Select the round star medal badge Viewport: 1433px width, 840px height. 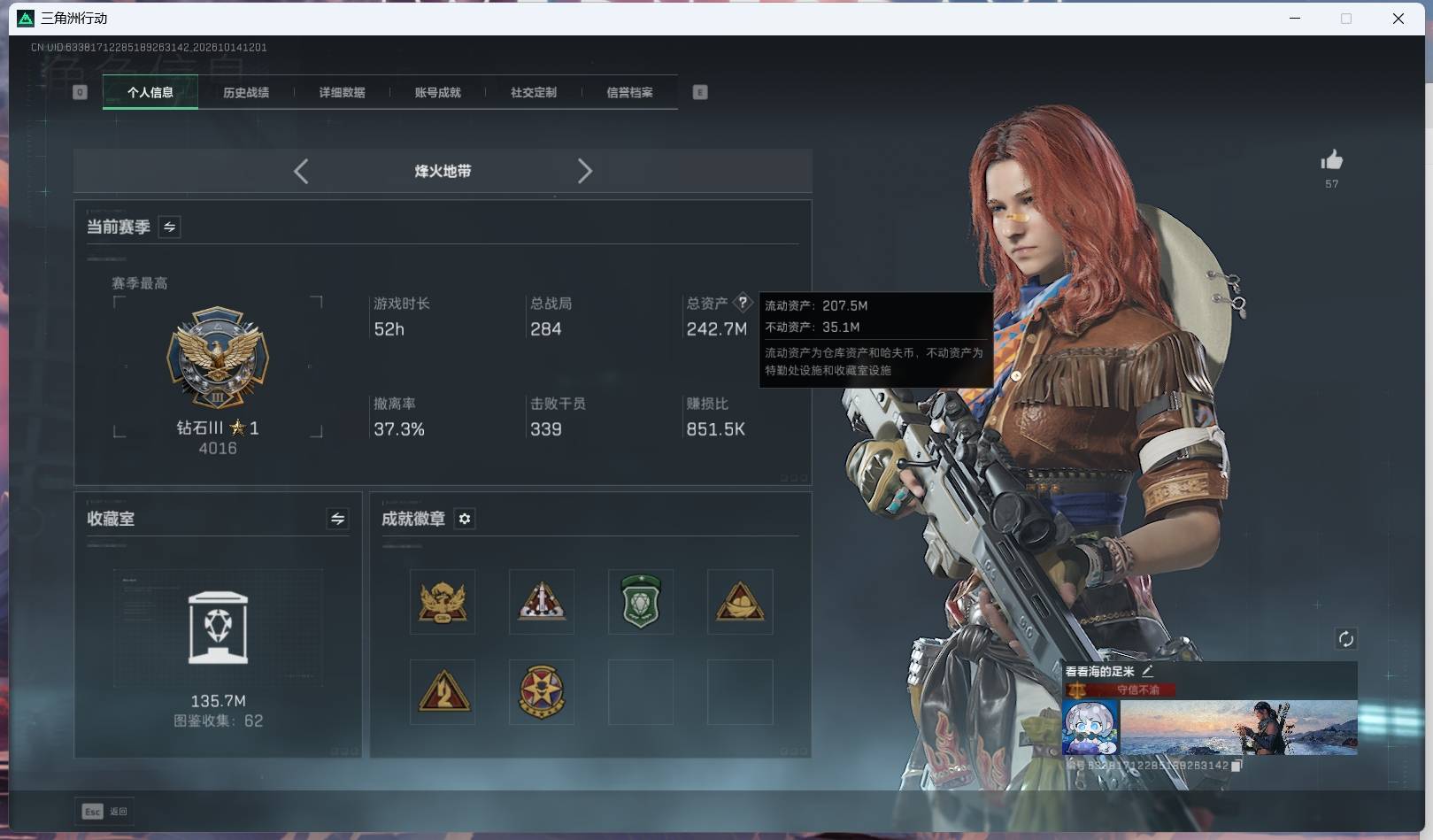[x=542, y=692]
